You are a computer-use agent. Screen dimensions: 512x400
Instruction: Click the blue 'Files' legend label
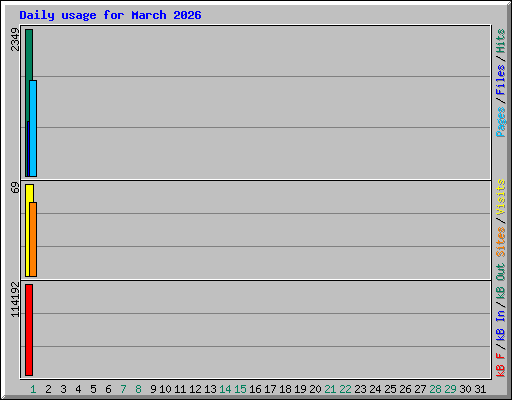coord(501,80)
